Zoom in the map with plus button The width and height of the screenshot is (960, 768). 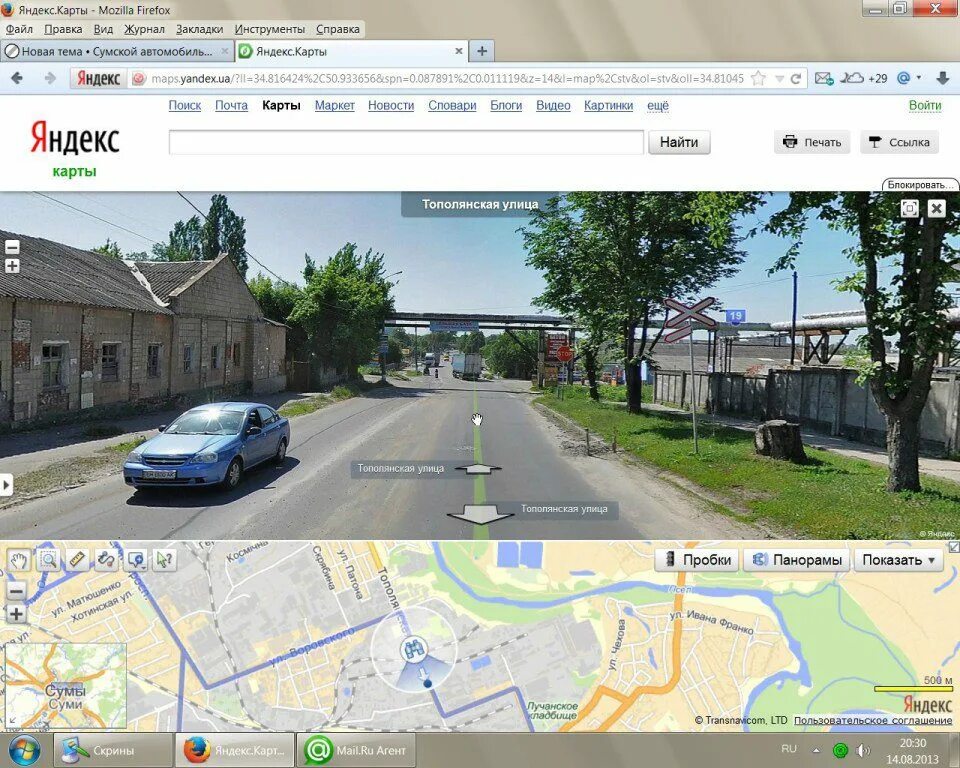pos(17,614)
